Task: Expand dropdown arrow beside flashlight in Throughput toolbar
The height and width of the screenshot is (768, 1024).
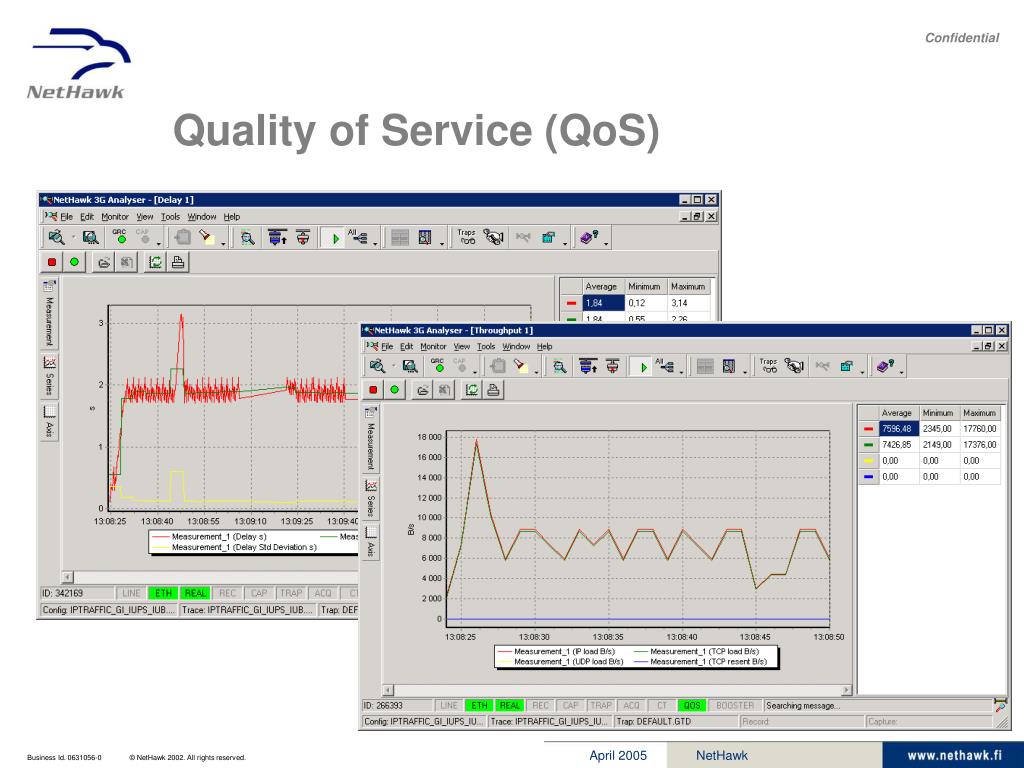Action: 536,371
